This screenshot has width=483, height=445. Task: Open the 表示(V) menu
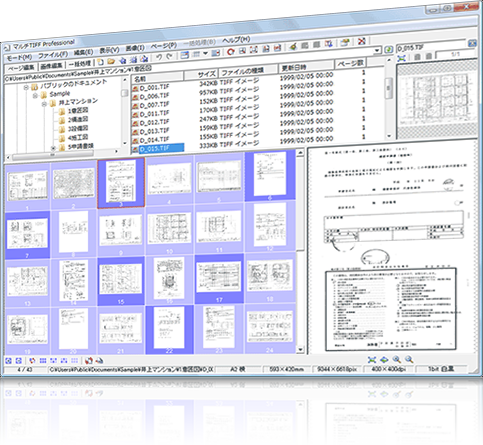(109, 50)
